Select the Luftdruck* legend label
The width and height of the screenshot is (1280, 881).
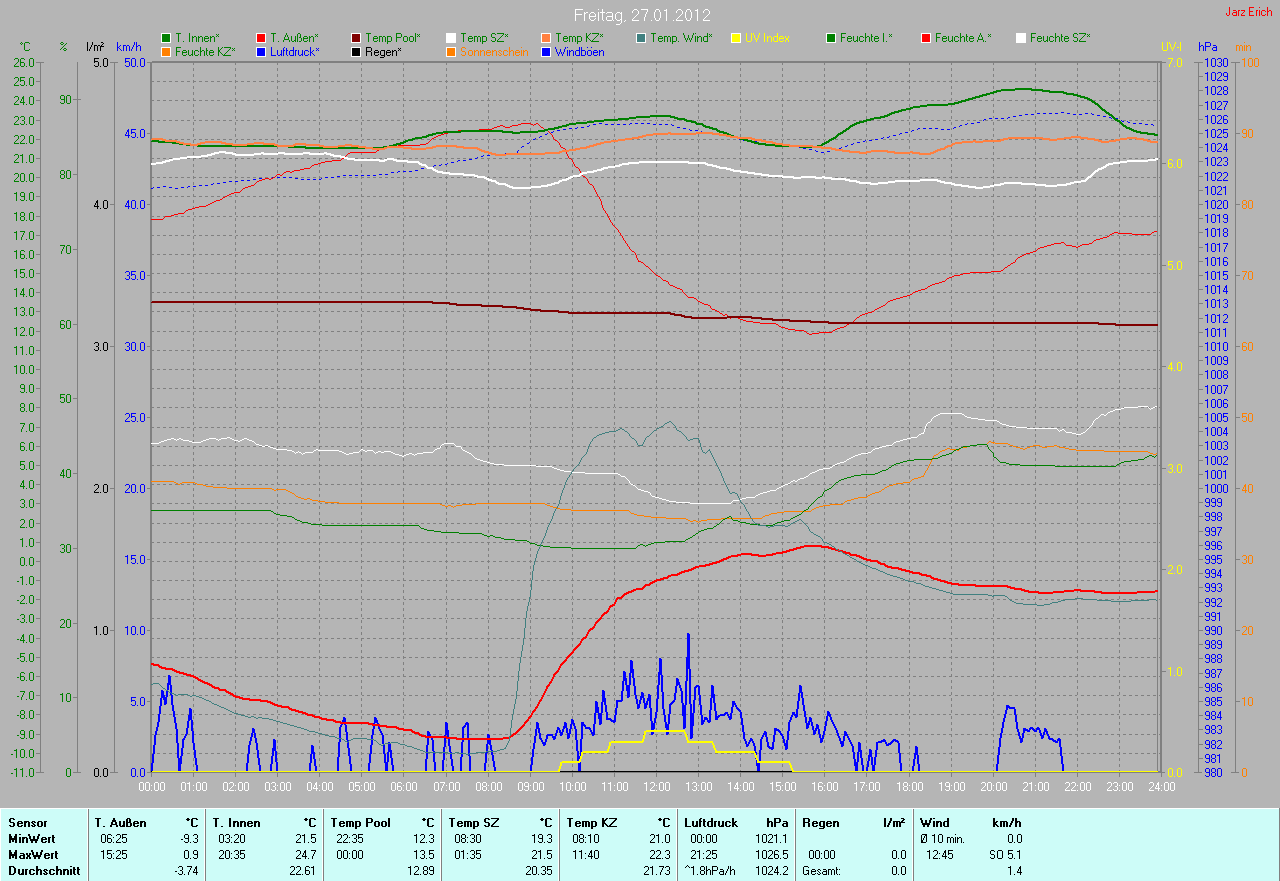295,51
